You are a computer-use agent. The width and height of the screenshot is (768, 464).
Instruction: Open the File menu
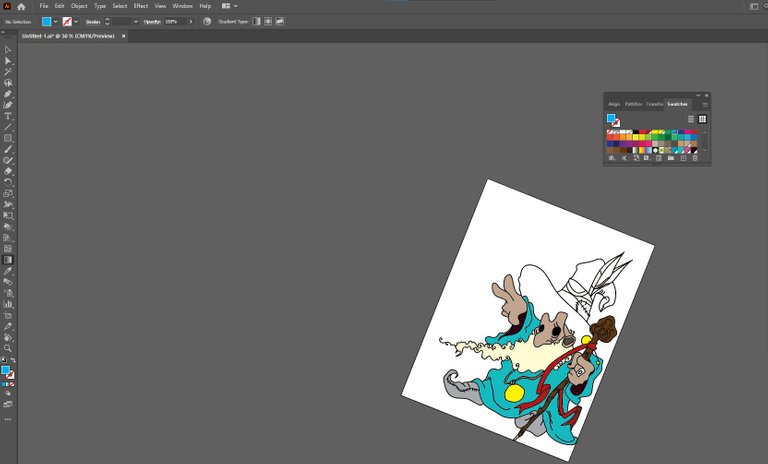point(44,6)
